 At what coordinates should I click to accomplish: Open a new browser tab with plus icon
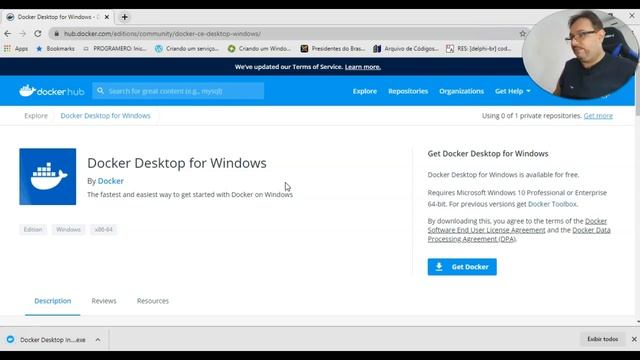tap(124, 17)
